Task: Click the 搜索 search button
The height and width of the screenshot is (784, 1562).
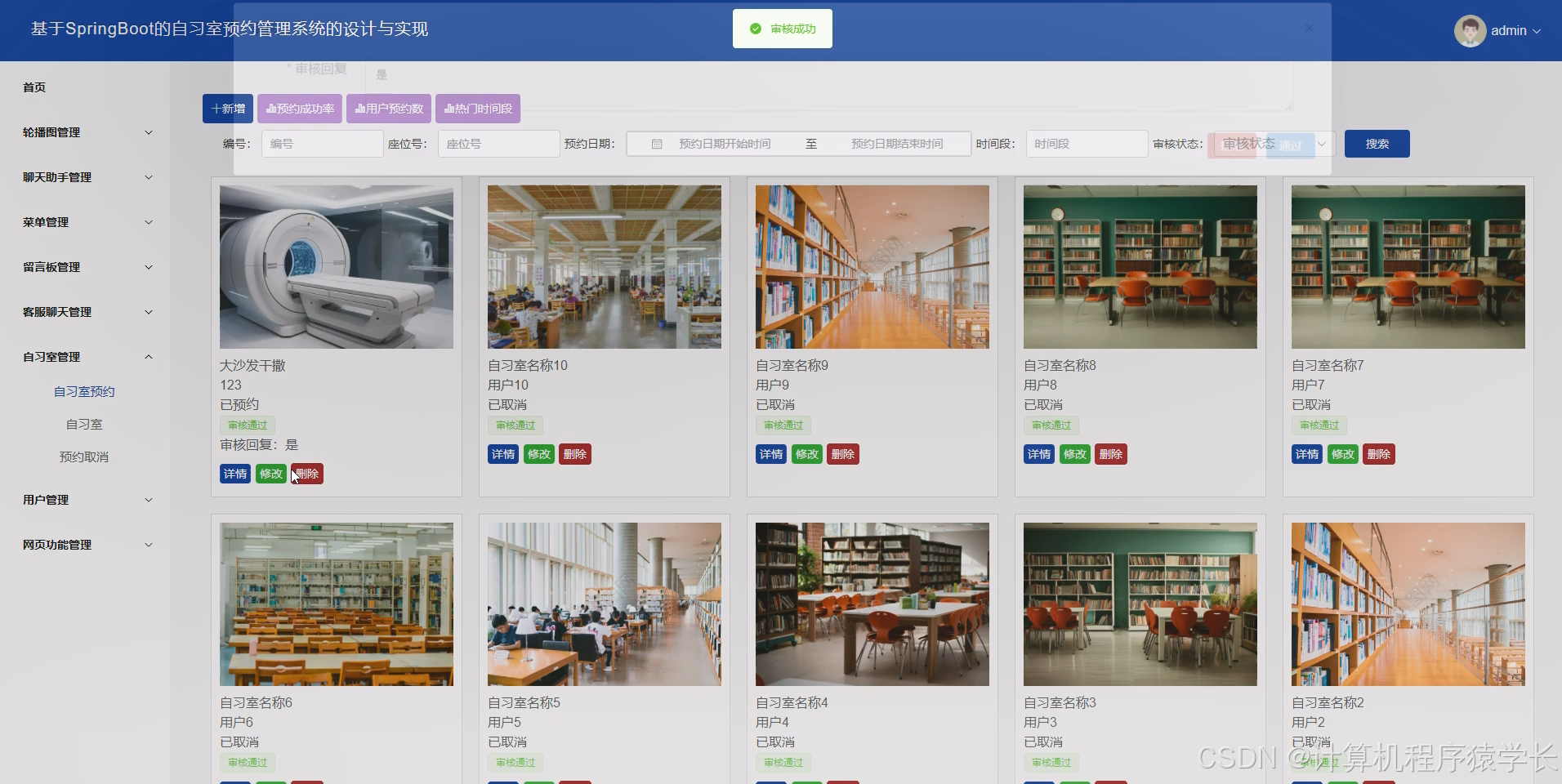Action: click(x=1377, y=144)
